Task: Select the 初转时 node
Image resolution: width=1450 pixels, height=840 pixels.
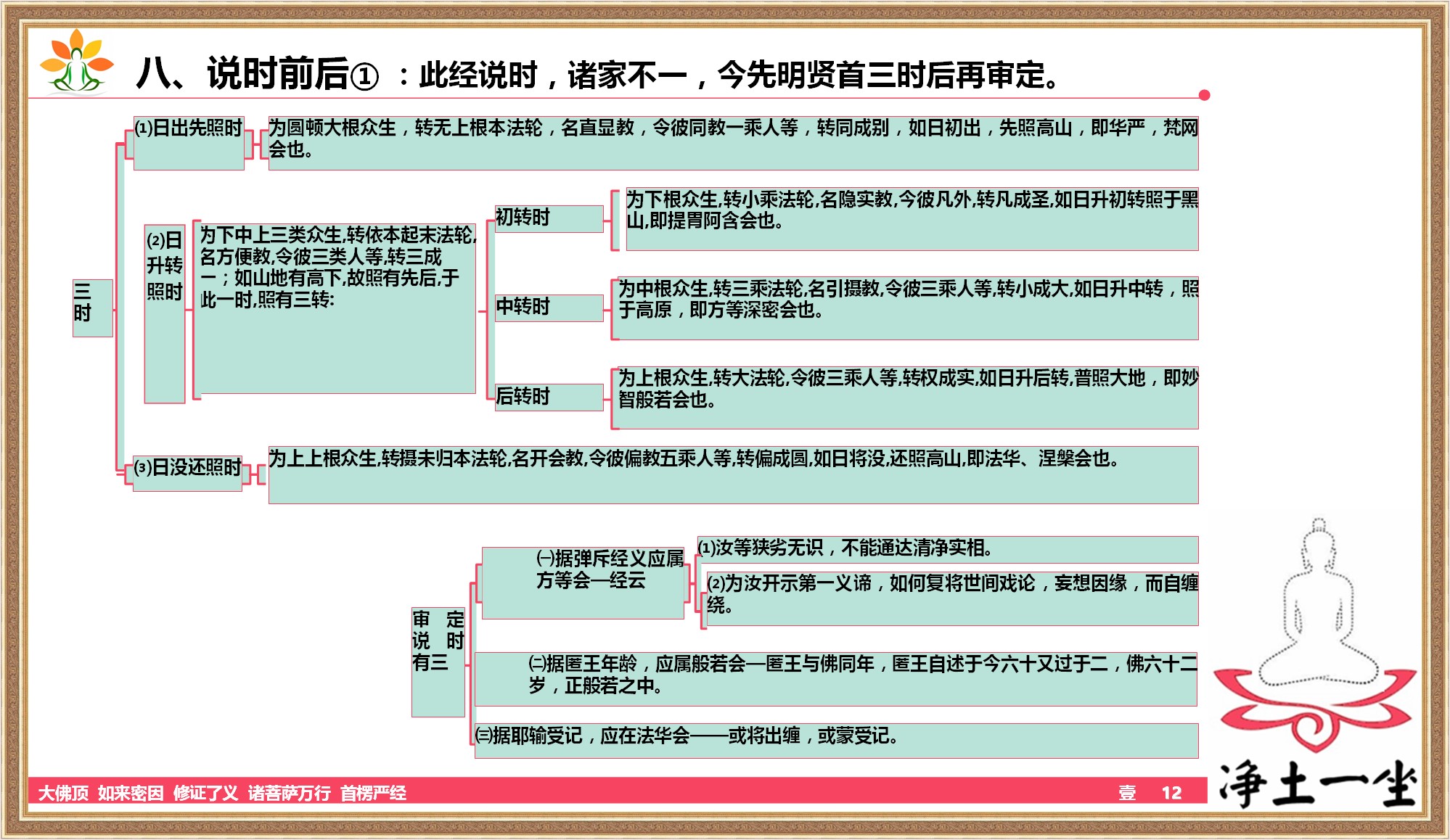Action: (546, 217)
